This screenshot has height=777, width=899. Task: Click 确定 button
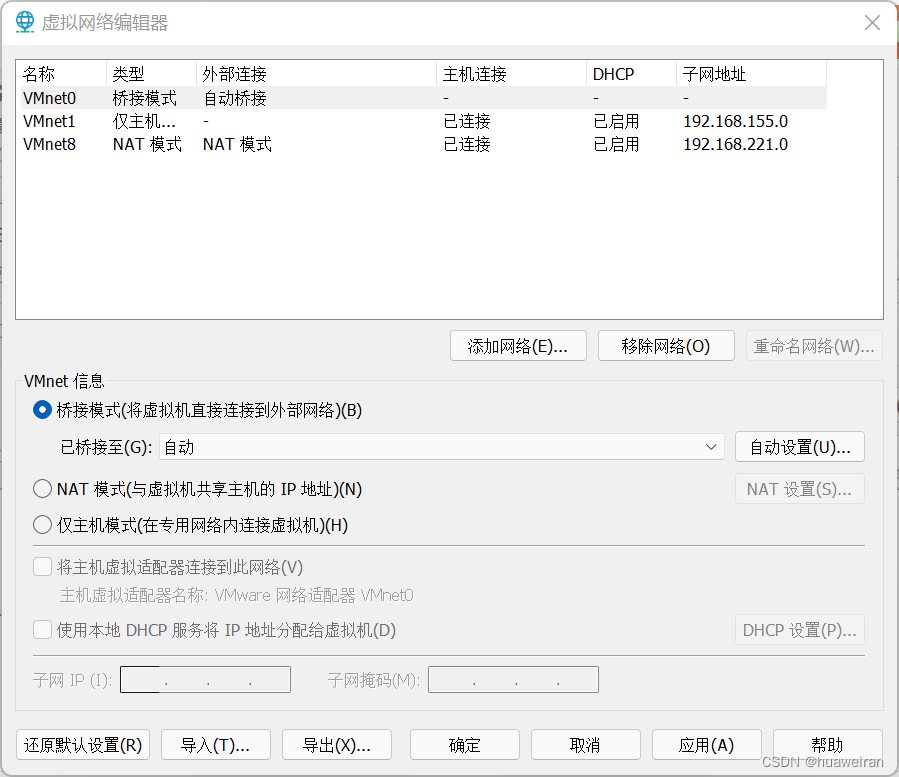tap(465, 745)
